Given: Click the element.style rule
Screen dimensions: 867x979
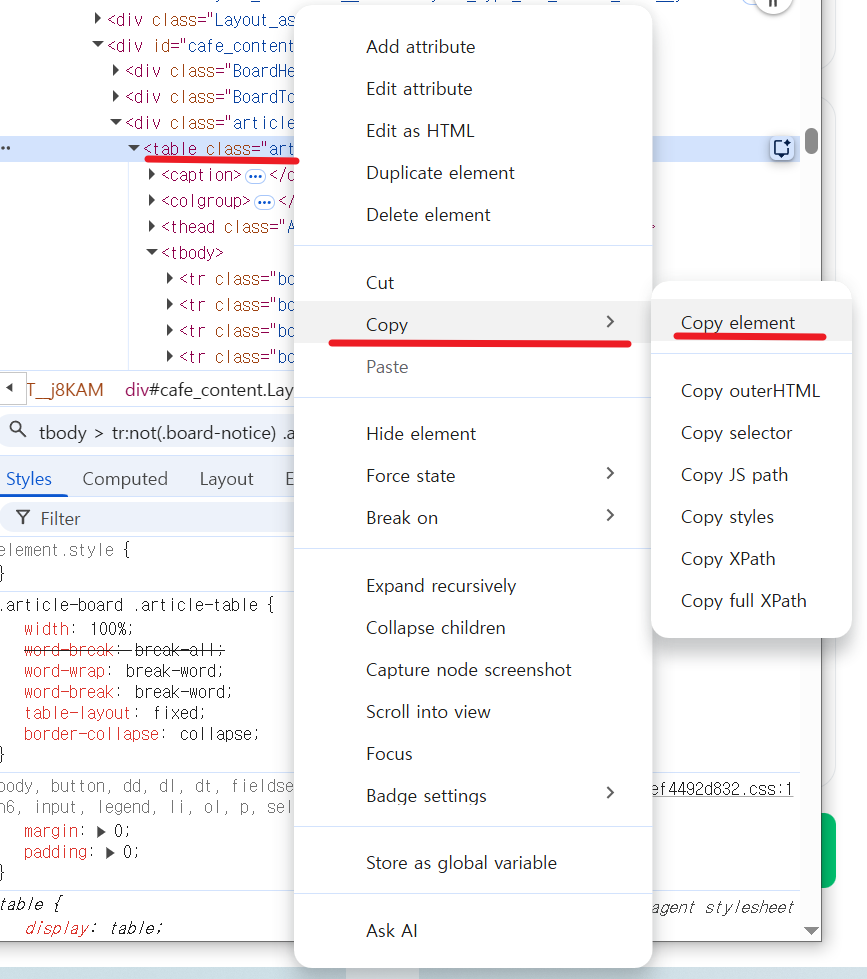Looking at the screenshot, I should (x=64, y=550).
